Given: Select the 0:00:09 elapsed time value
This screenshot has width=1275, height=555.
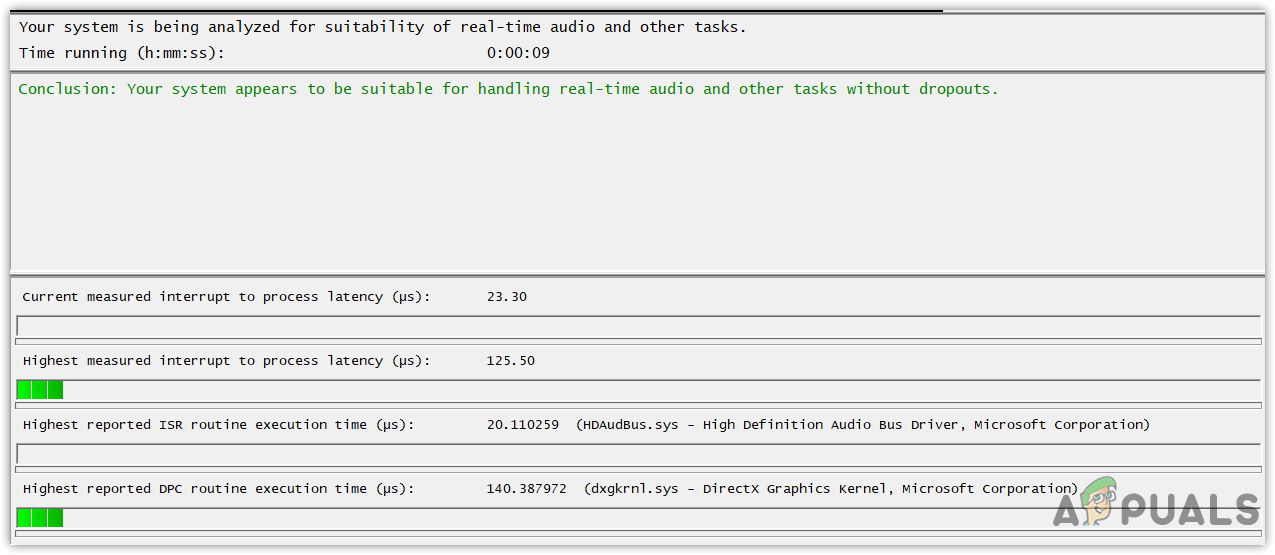Looking at the screenshot, I should 518,53.
